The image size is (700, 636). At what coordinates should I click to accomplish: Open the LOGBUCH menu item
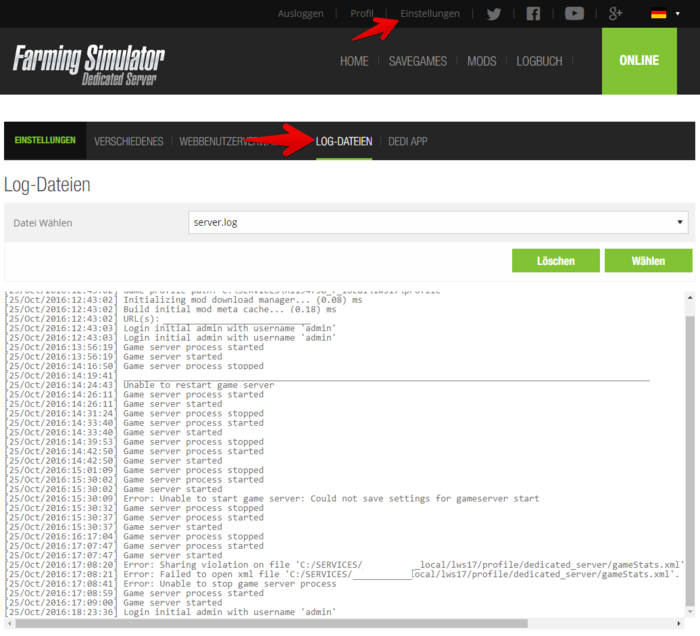point(539,61)
